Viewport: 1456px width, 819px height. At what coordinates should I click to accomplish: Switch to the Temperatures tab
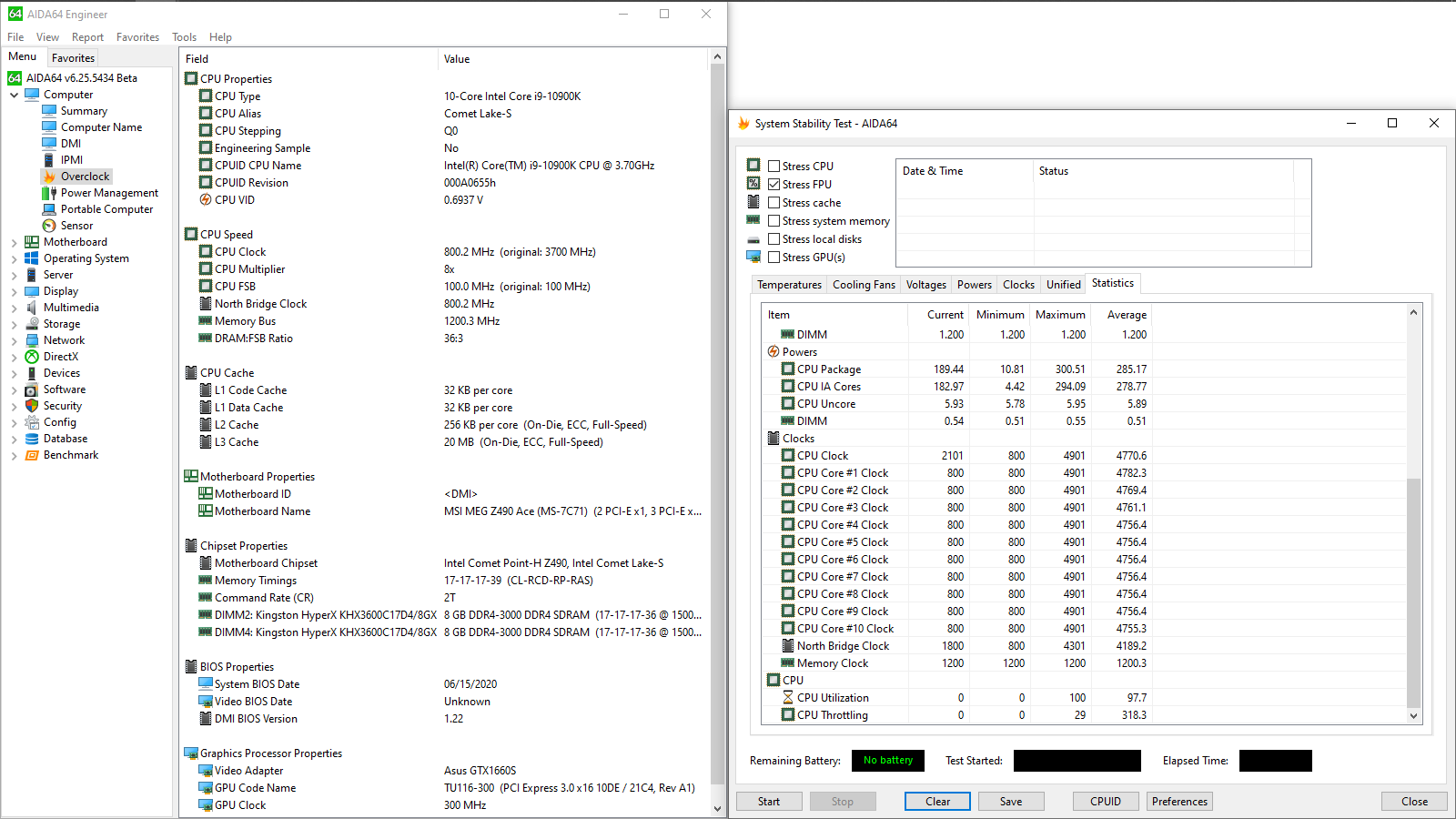point(789,285)
